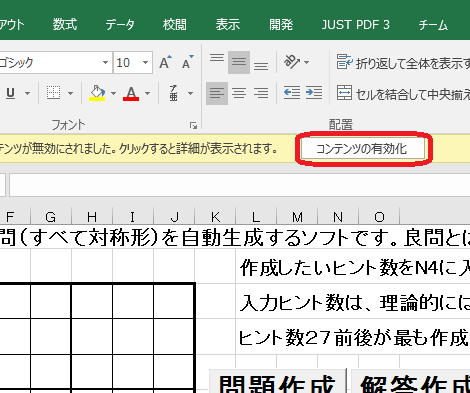This screenshot has width=470, height=393.
Task: Click the 折り返して全体を表示する wrap text button
Action: point(403,62)
